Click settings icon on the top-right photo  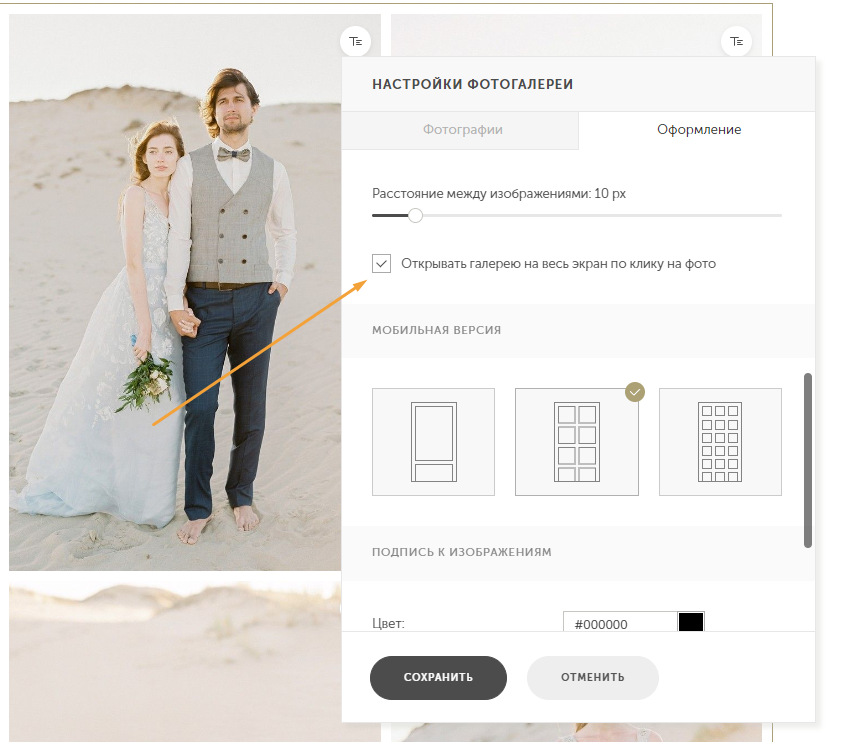tap(736, 41)
